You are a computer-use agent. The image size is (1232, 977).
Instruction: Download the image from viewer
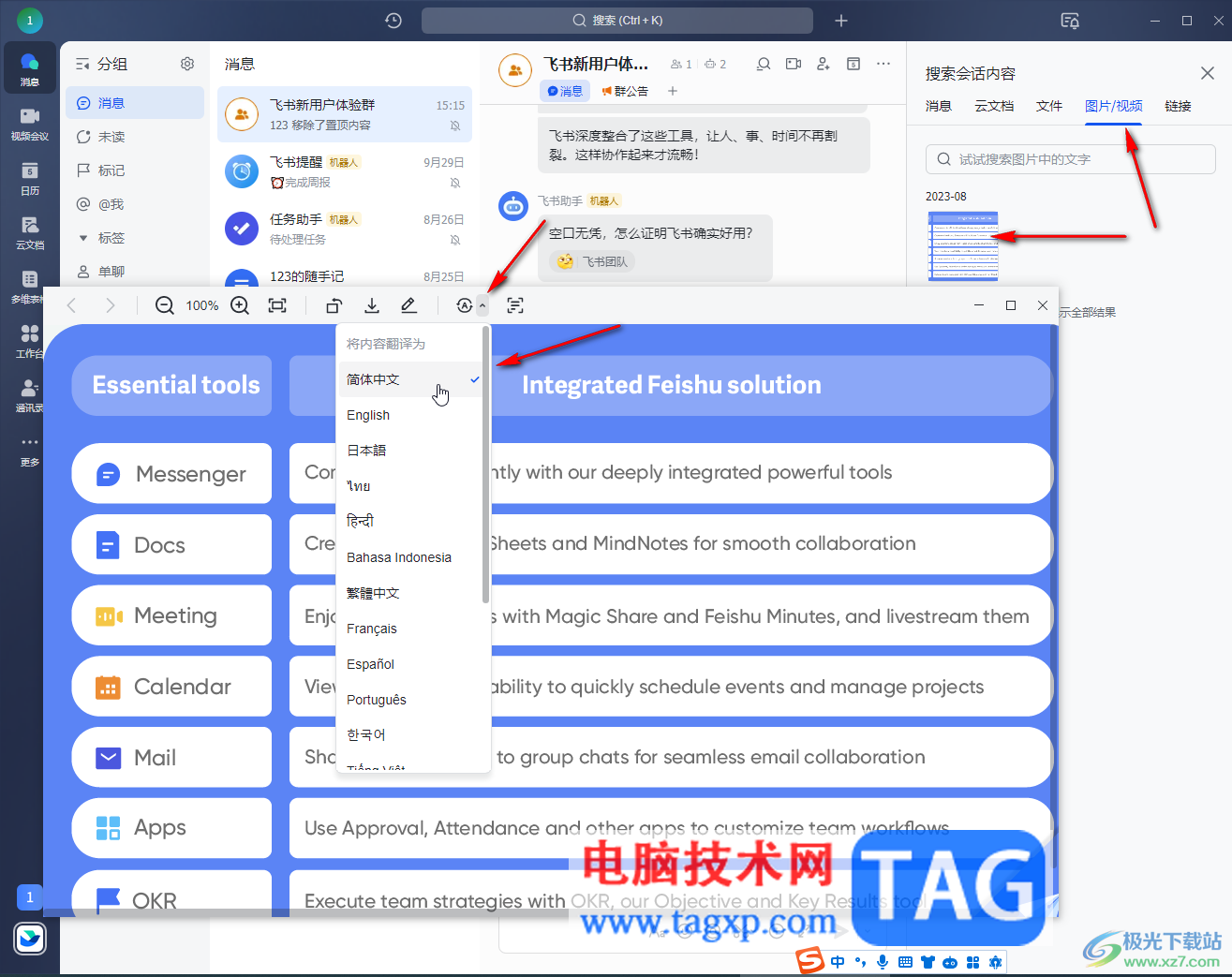[x=372, y=305]
